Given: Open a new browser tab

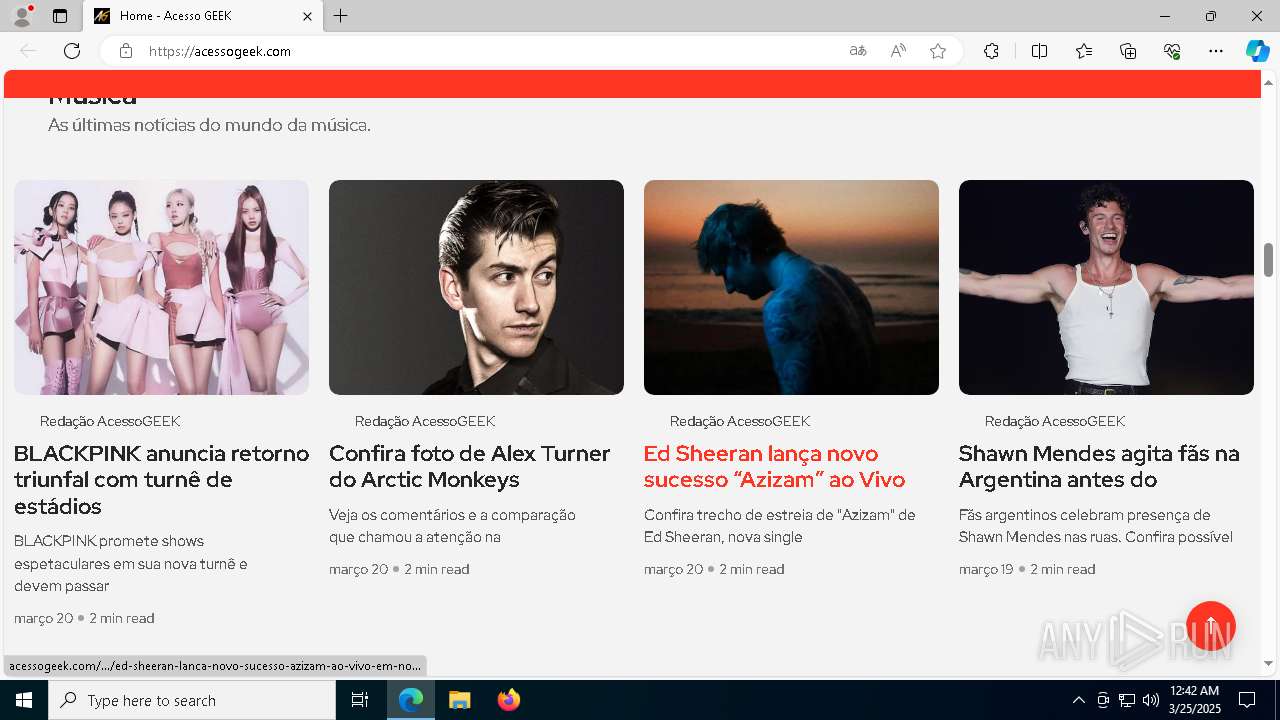Looking at the screenshot, I should click(341, 16).
